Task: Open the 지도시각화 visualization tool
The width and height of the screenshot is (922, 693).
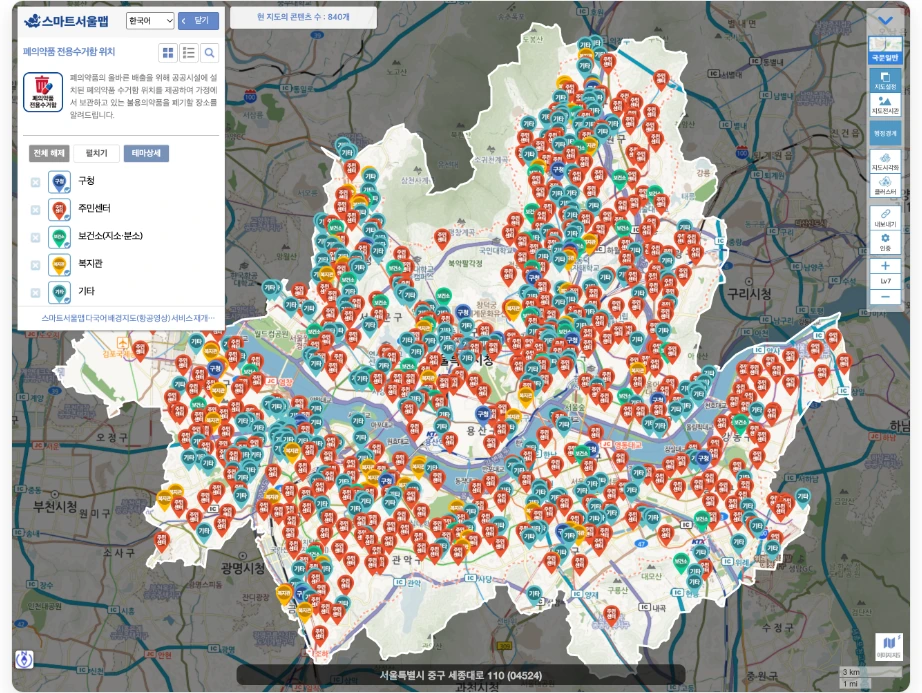Action: (885, 161)
